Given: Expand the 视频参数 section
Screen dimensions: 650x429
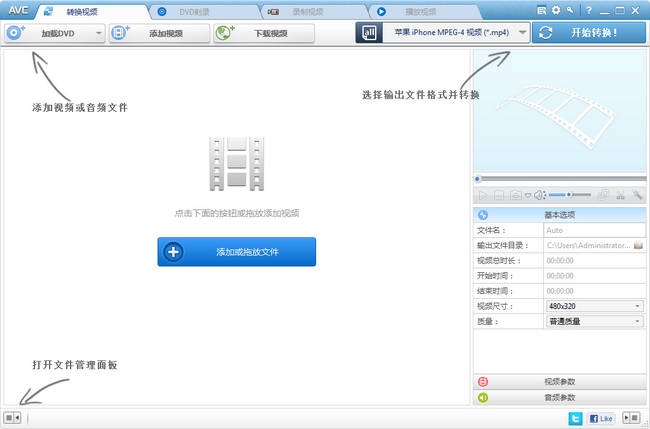Looking at the screenshot, I should point(558,382).
